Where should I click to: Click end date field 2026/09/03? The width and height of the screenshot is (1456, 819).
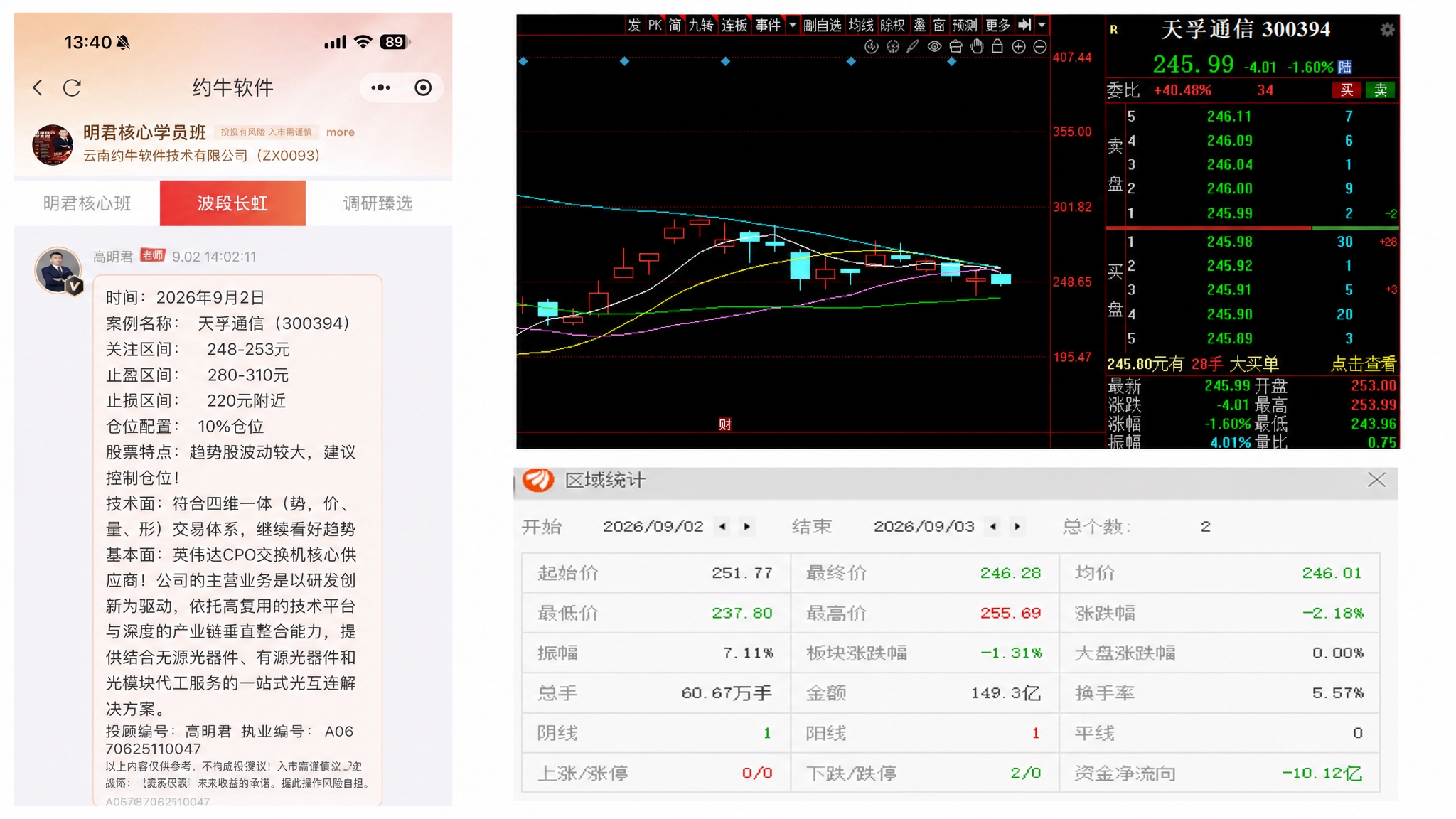(924, 527)
